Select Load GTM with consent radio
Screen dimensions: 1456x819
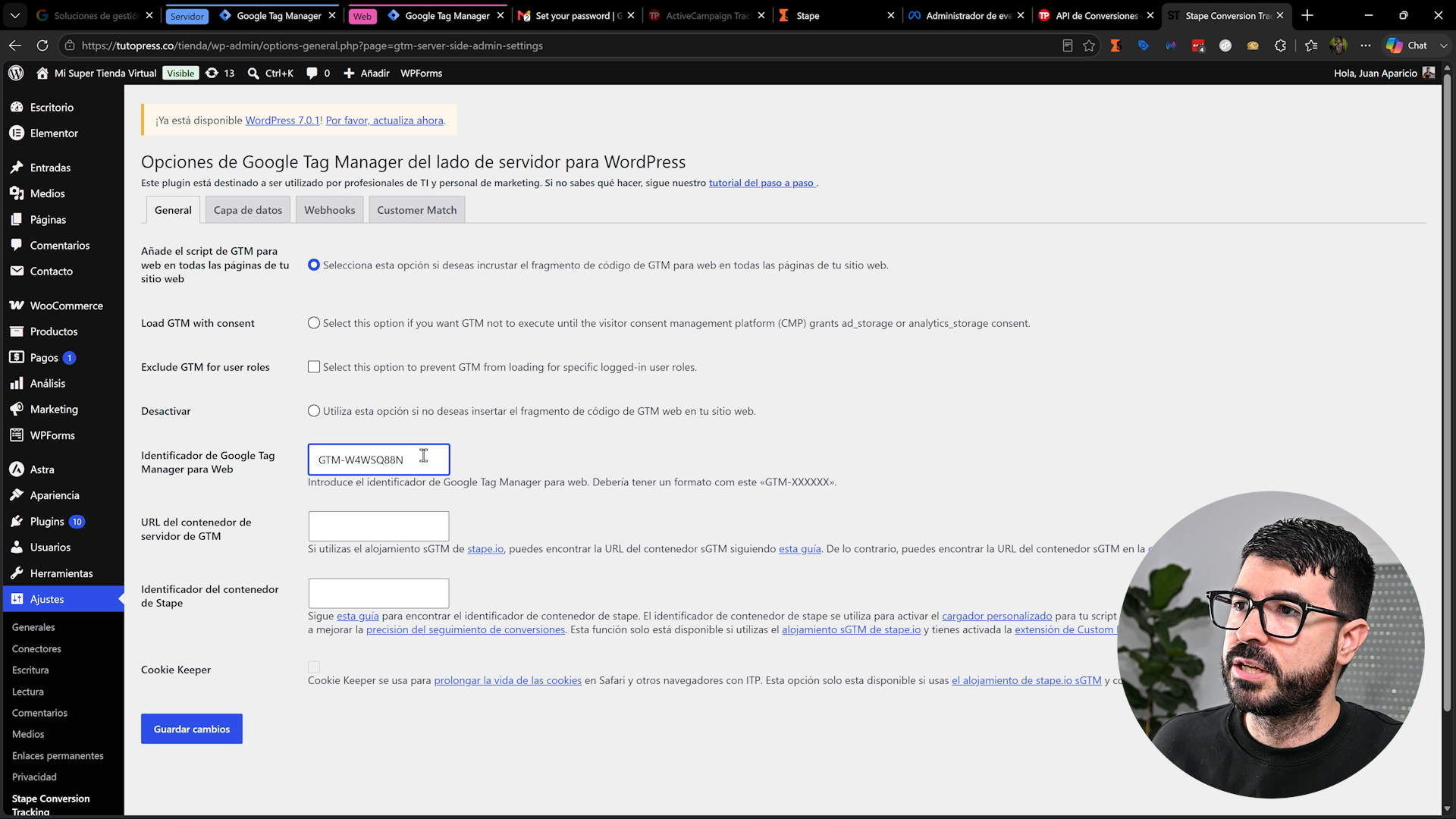[x=314, y=323]
